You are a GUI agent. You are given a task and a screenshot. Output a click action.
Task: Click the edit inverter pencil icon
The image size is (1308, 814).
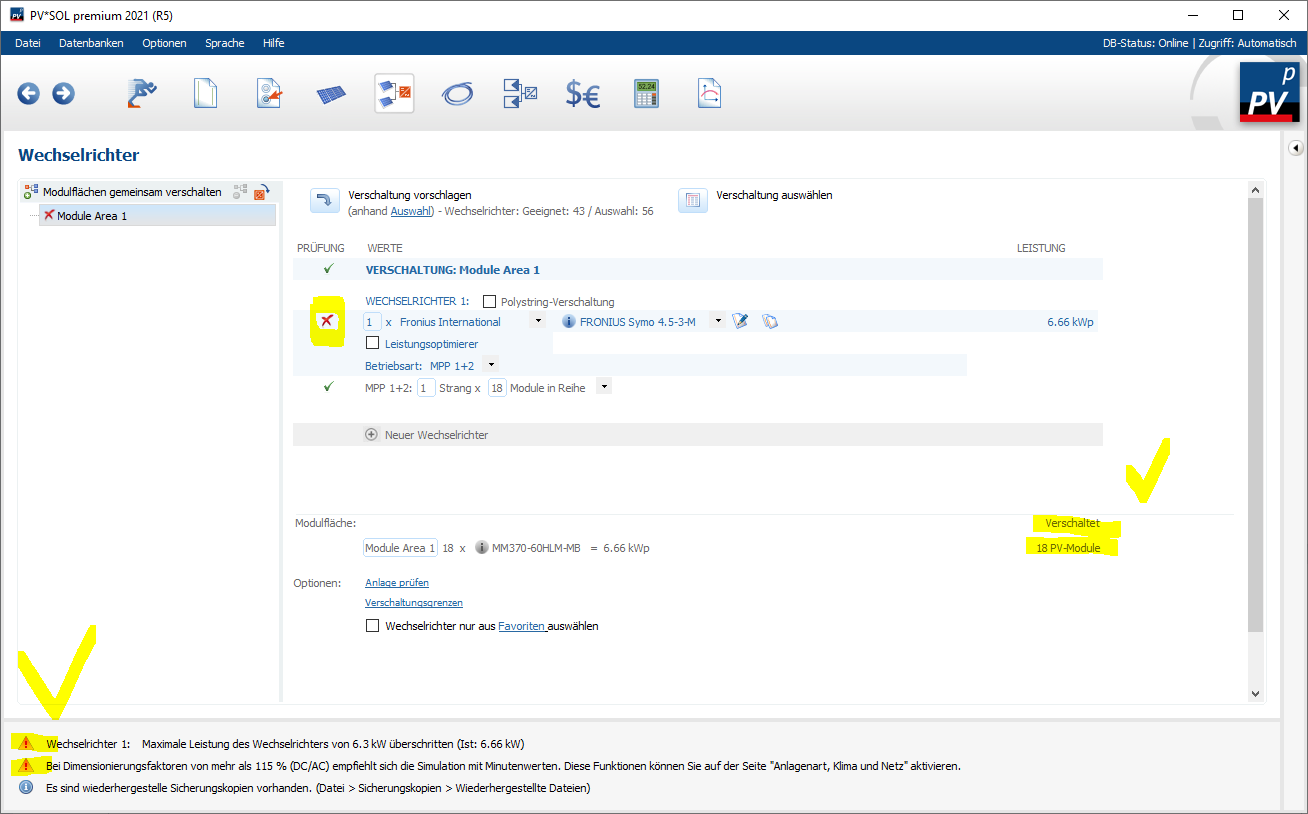(x=740, y=321)
